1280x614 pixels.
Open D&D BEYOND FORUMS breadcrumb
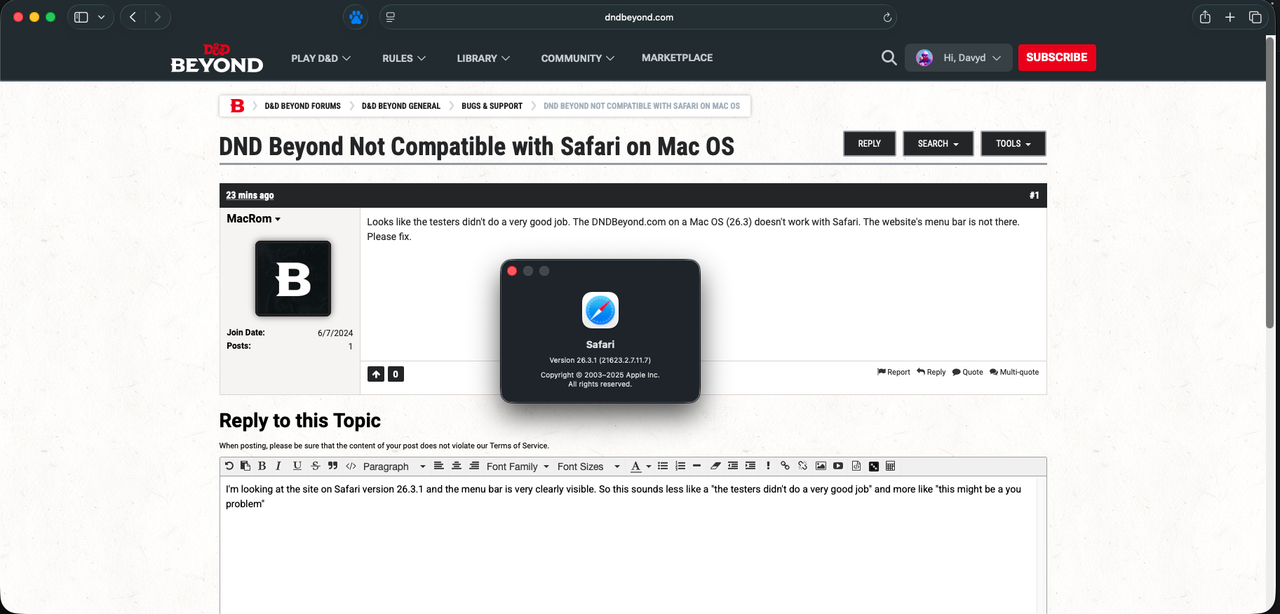coord(302,106)
